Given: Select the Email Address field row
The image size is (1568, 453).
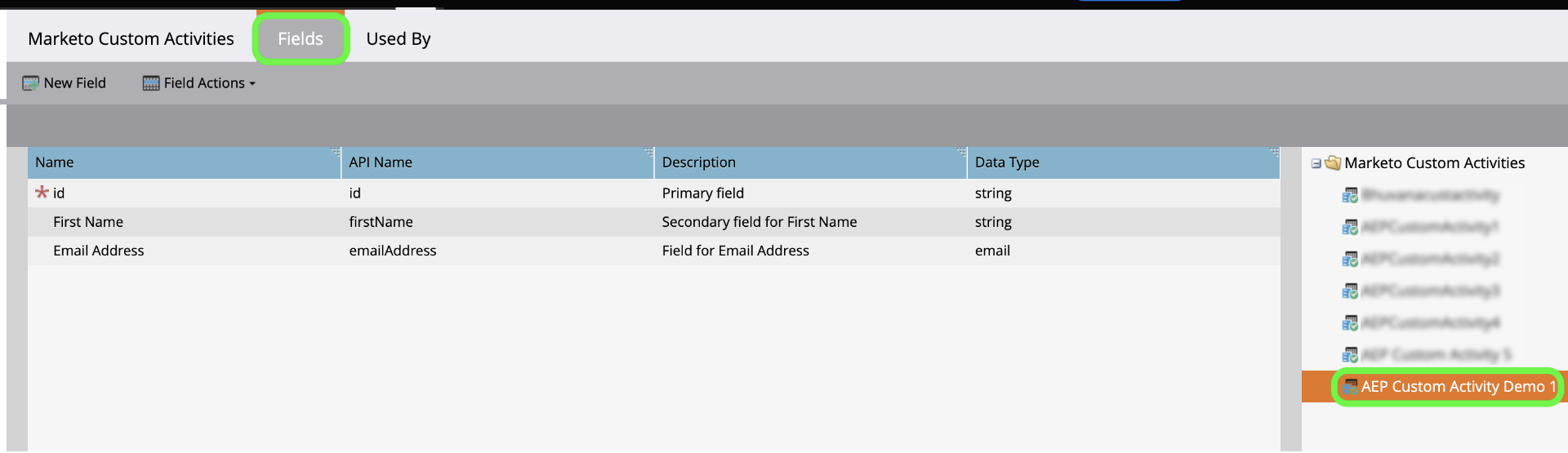Looking at the screenshot, I should [99, 251].
